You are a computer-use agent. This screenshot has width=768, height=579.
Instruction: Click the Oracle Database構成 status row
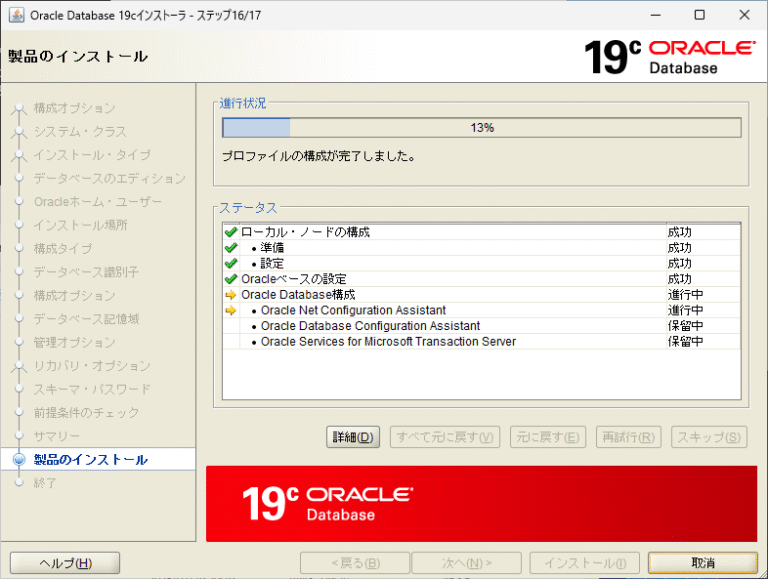pos(481,294)
